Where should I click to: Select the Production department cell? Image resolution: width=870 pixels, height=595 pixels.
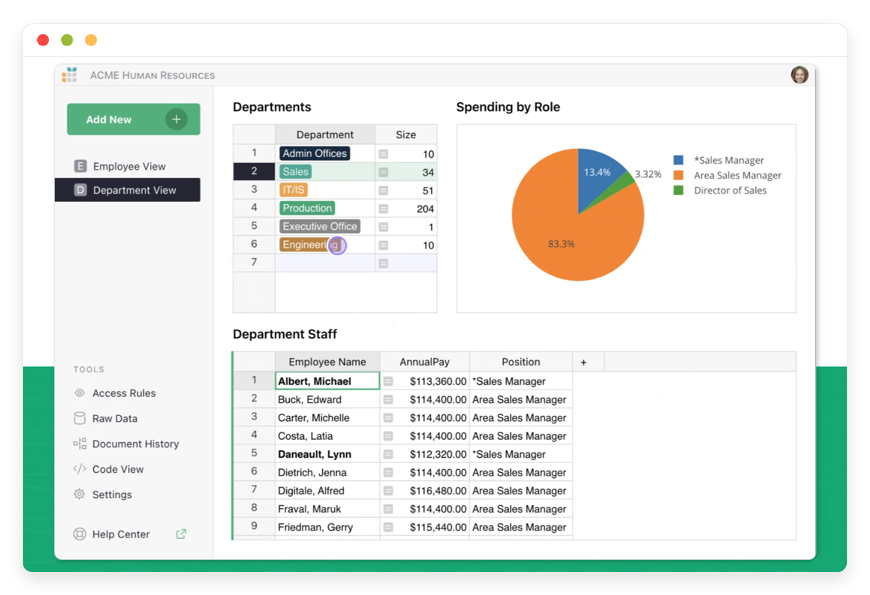click(x=325, y=208)
